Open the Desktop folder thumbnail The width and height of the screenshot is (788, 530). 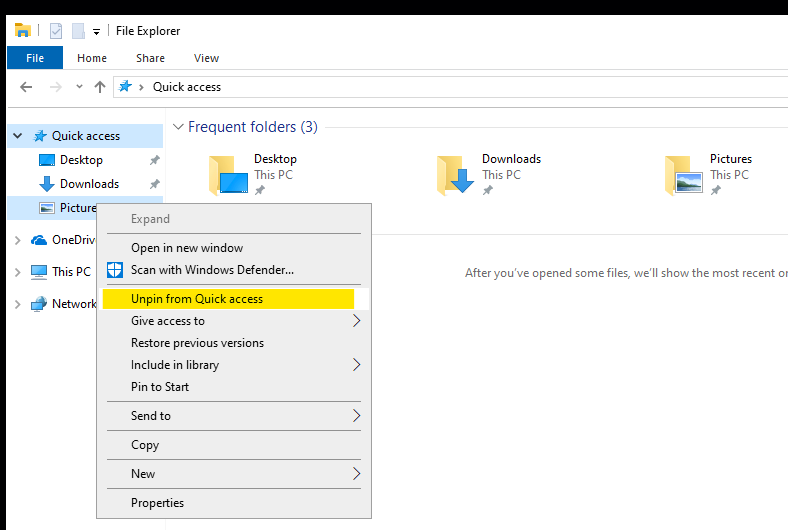tap(228, 175)
